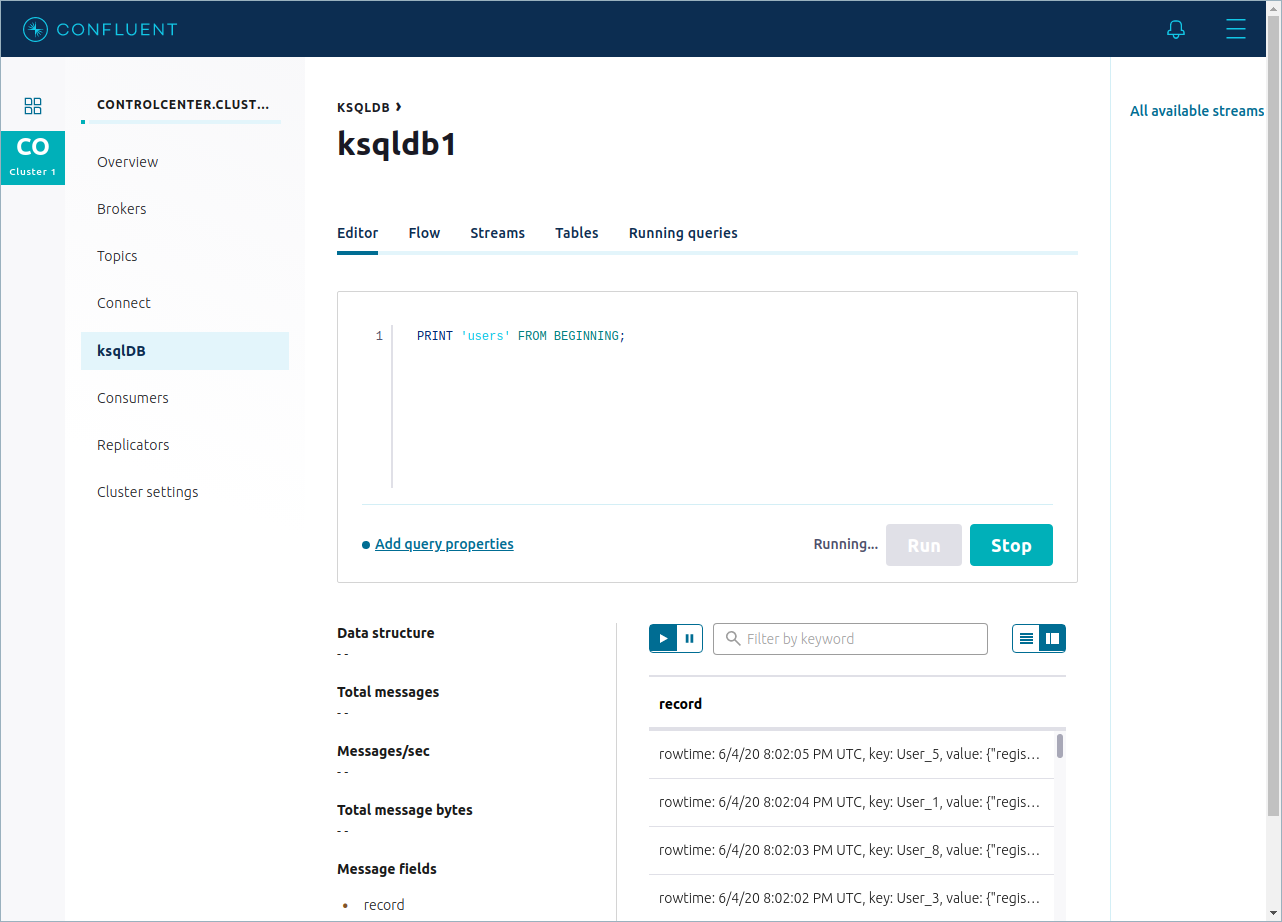Viewport: 1282px width, 922px height.
Task: Select the User_3 record row
Action: click(x=850, y=897)
